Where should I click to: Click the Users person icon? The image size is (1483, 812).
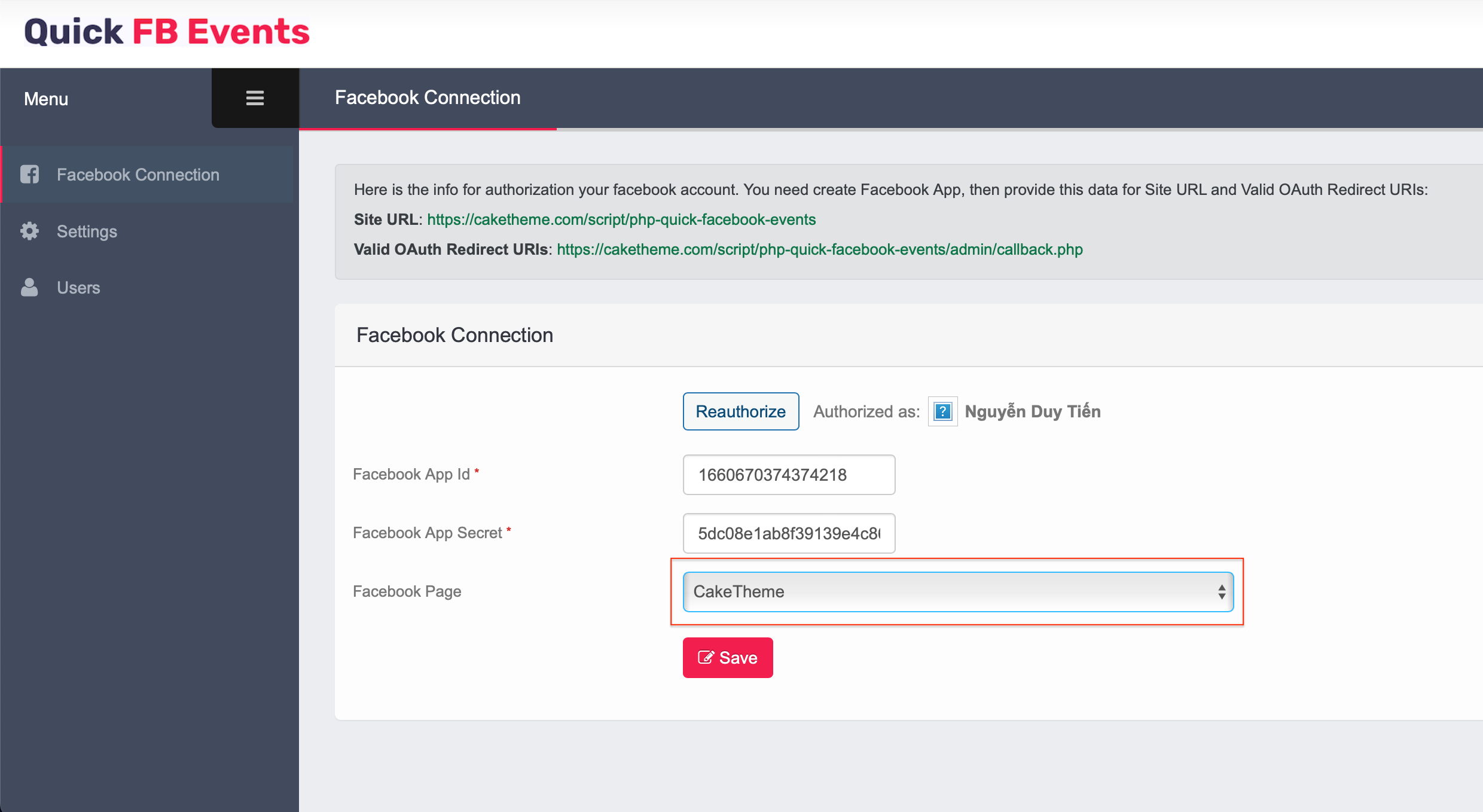pos(29,288)
